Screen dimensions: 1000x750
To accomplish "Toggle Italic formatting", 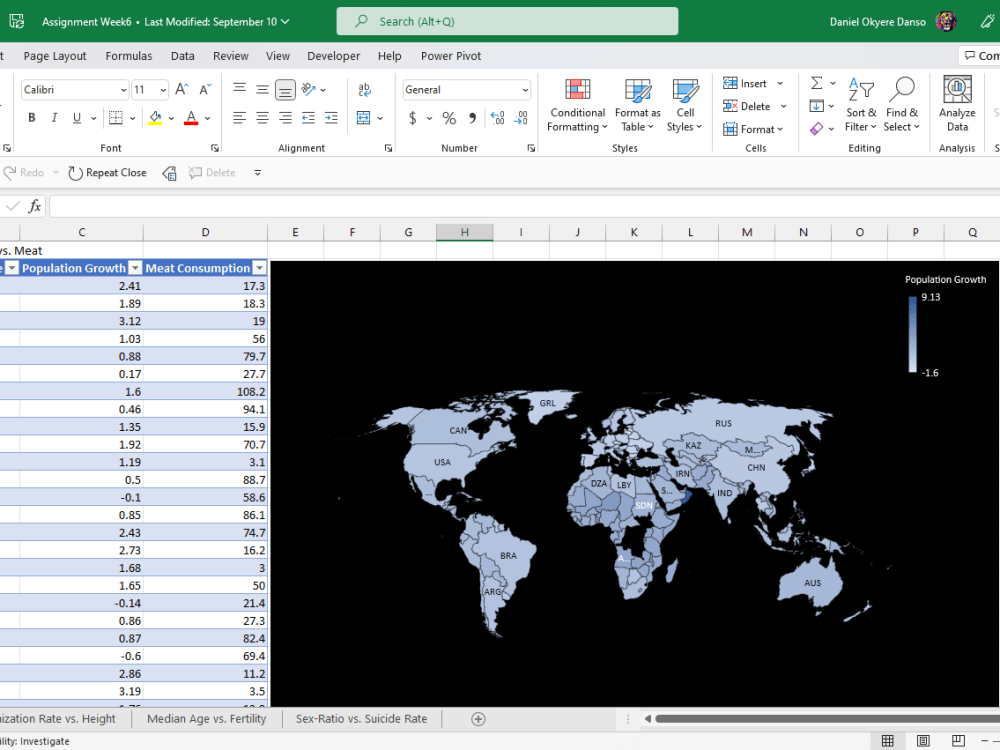I will click(x=54, y=118).
